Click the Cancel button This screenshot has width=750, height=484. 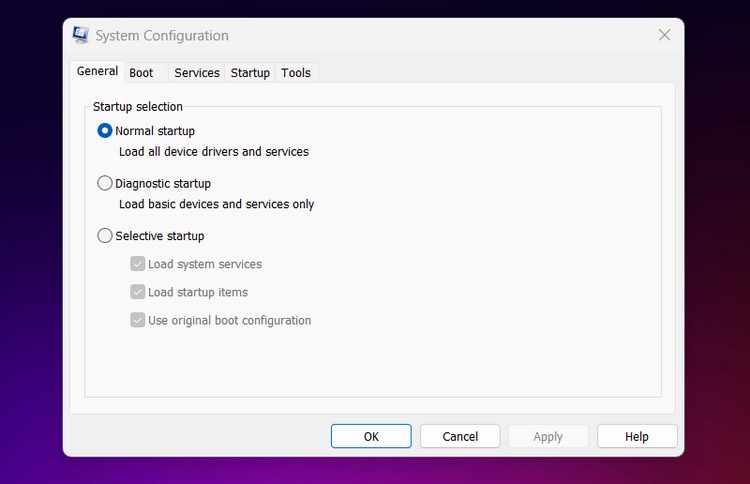coord(460,436)
